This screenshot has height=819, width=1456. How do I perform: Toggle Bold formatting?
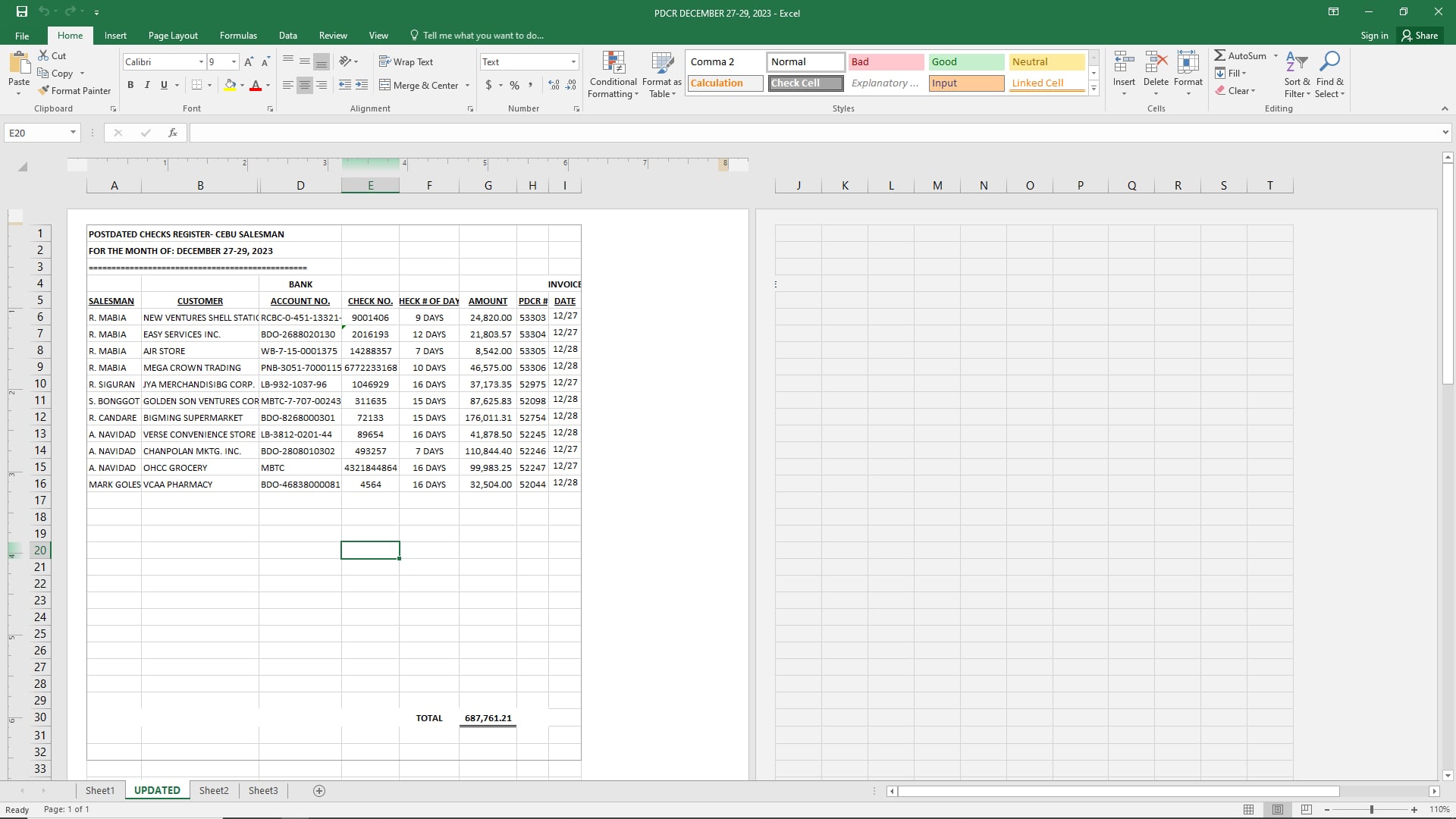(x=130, y=85)
